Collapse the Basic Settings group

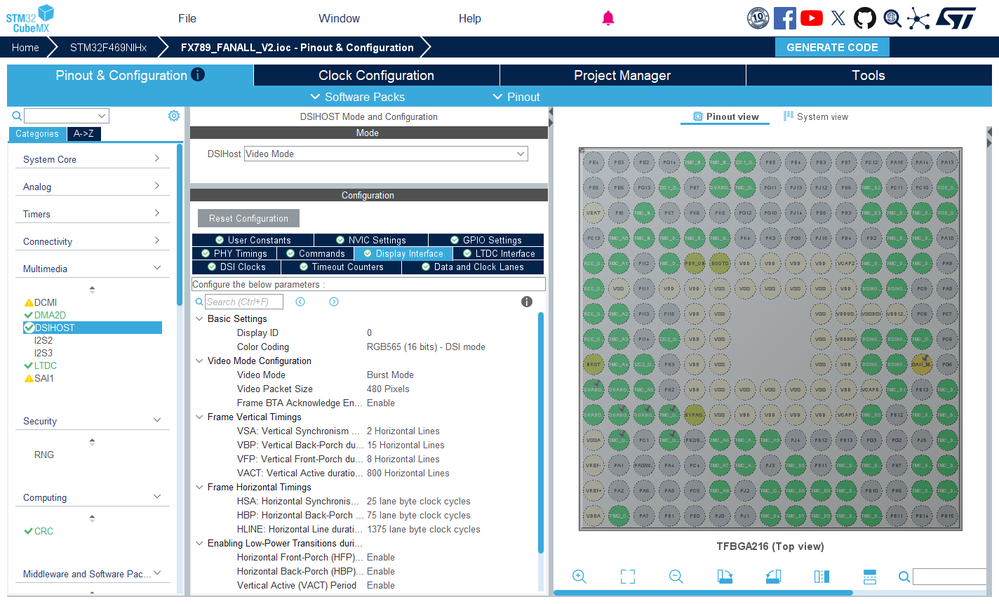coord(199,319)
